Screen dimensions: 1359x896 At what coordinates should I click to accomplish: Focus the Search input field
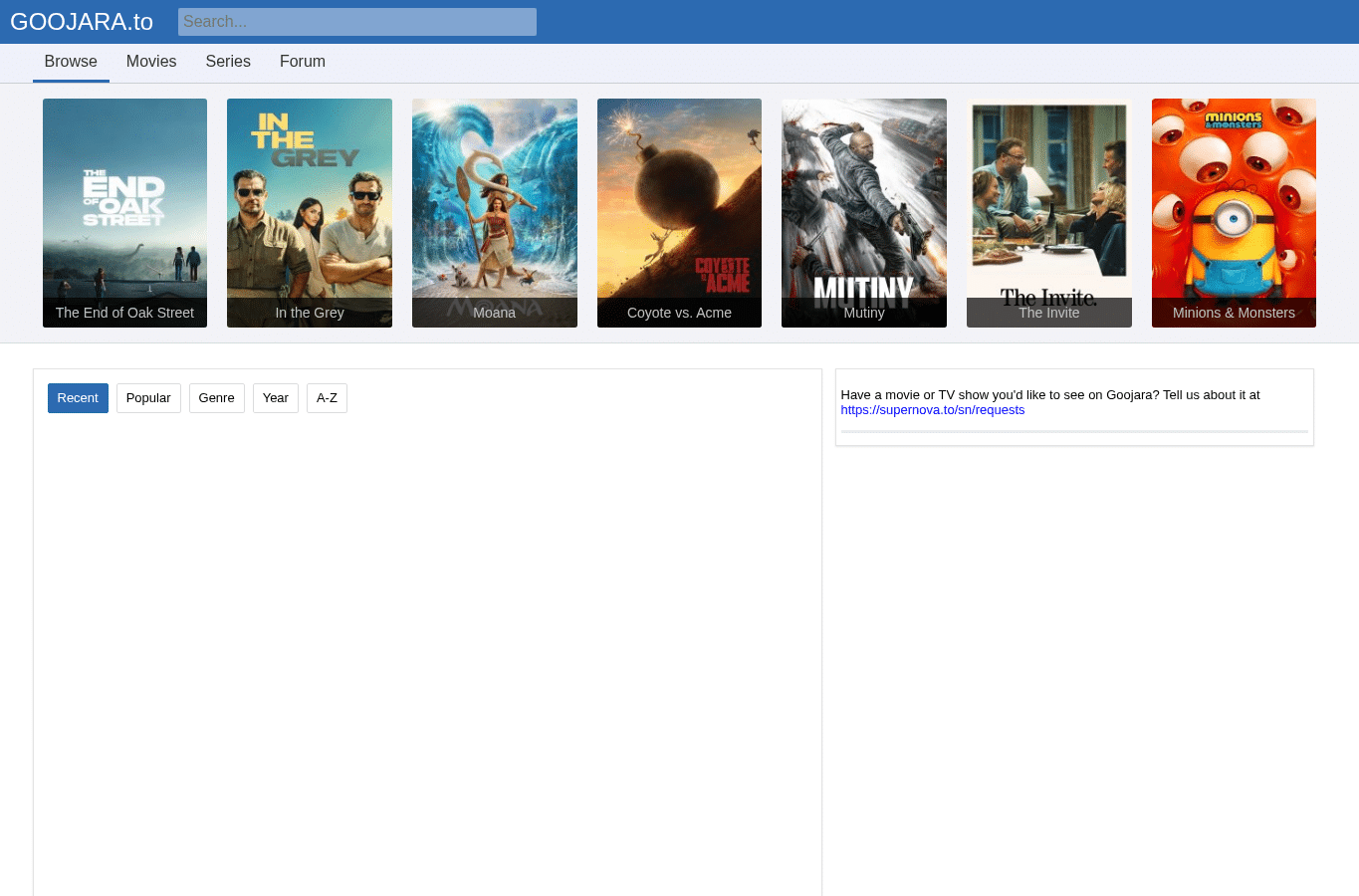357,22
